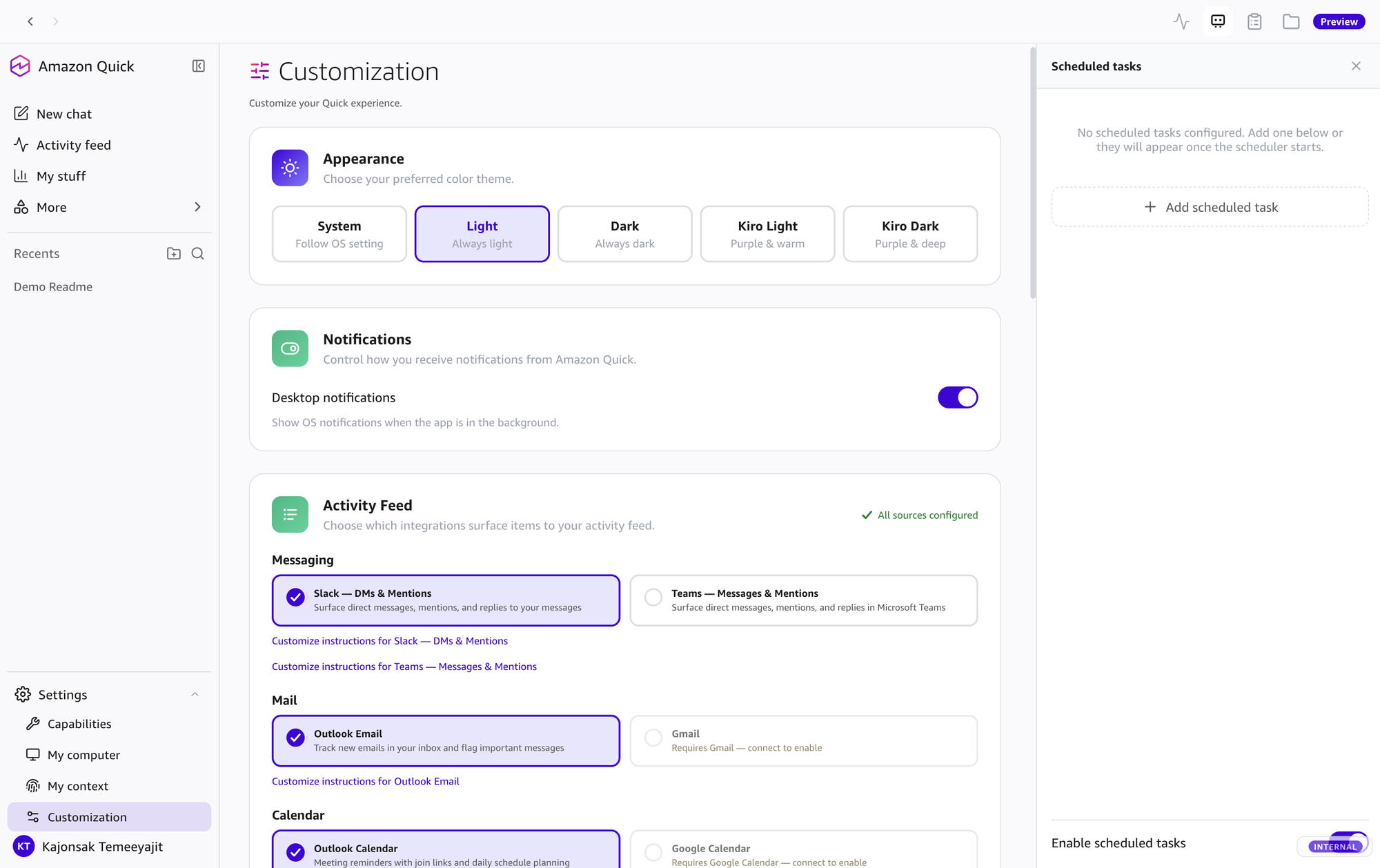Viewport: 1380px width, 868px height.
Task: Open the clipboard tasks icon
Action: click(1254, 21)
